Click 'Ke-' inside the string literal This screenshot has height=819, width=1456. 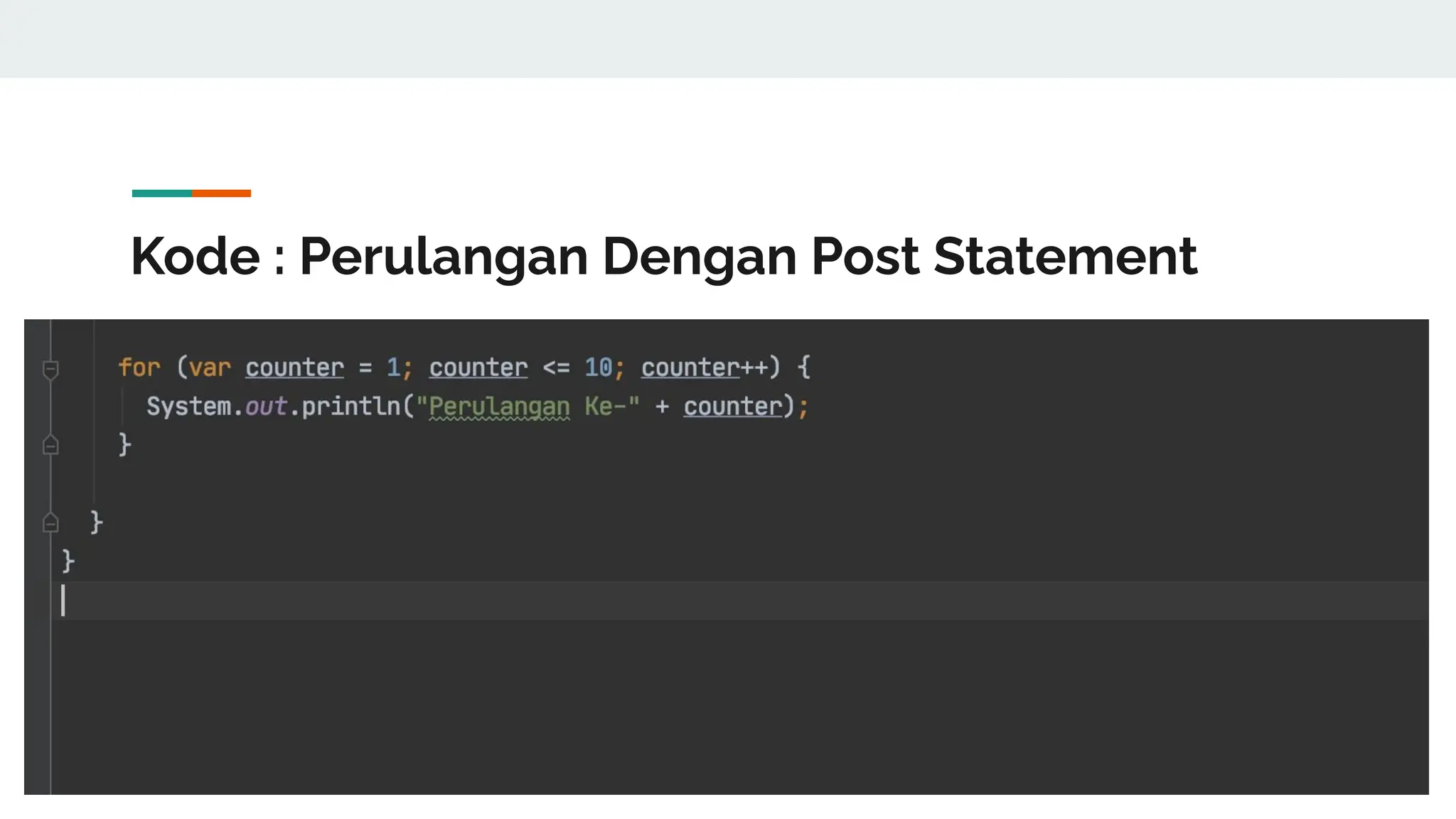605,407
